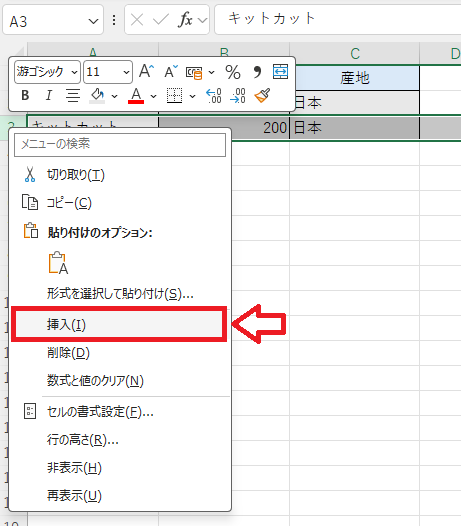Select column C header
461x526 pixels.
point(355,53)
